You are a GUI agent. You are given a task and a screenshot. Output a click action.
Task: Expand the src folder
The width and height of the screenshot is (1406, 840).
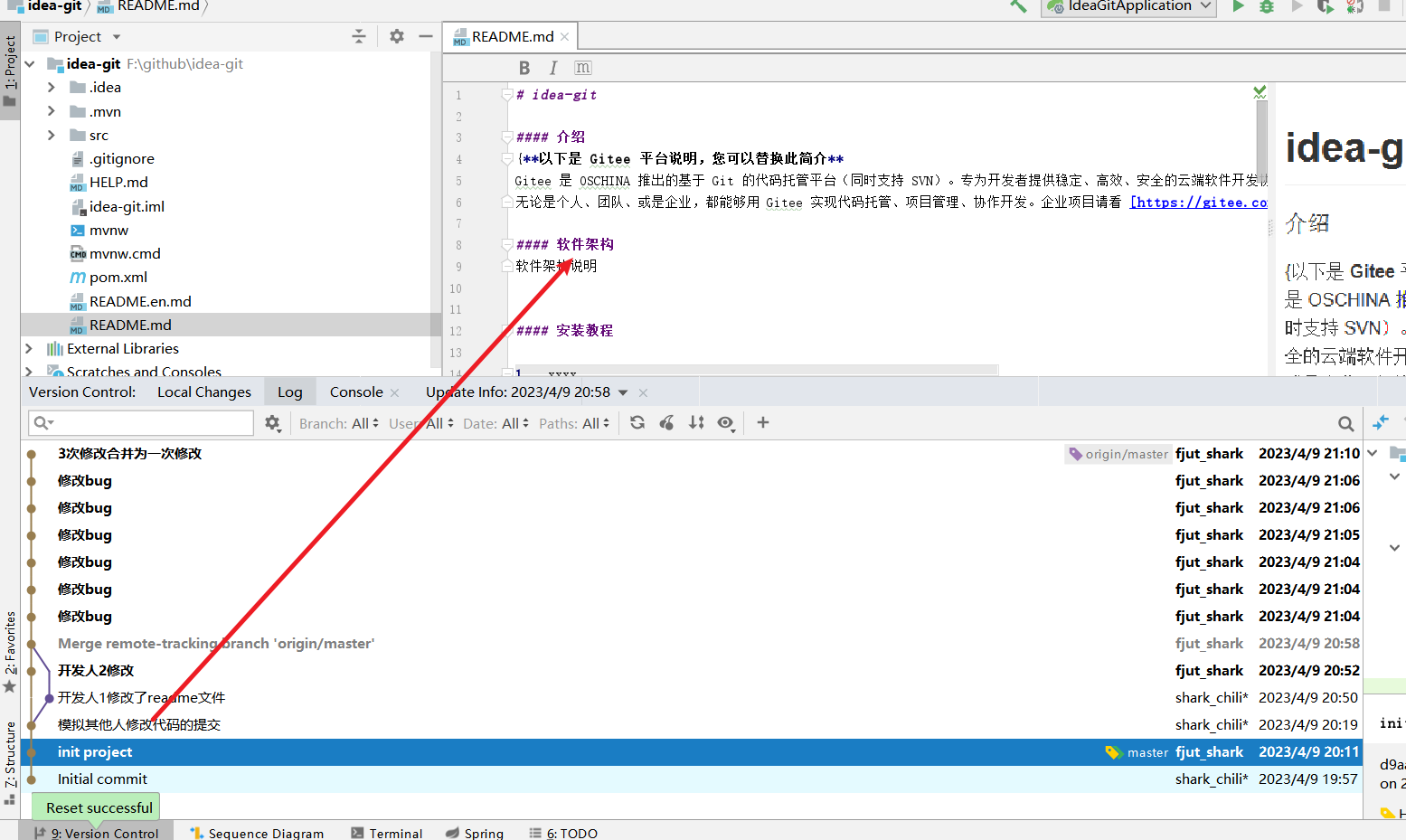click(52, 135)
